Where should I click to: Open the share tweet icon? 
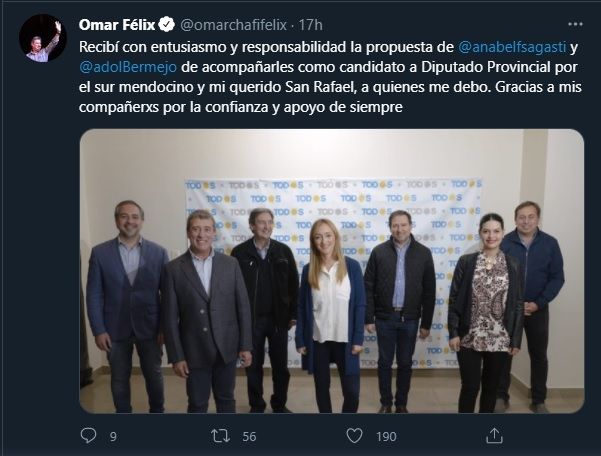pyautogui.click(x=493, y=435)
